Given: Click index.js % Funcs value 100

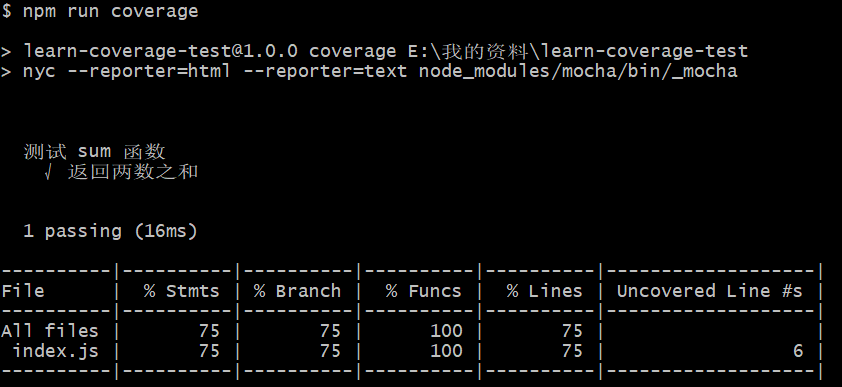Looking at the screenshot, I should [x=446, y=351].
